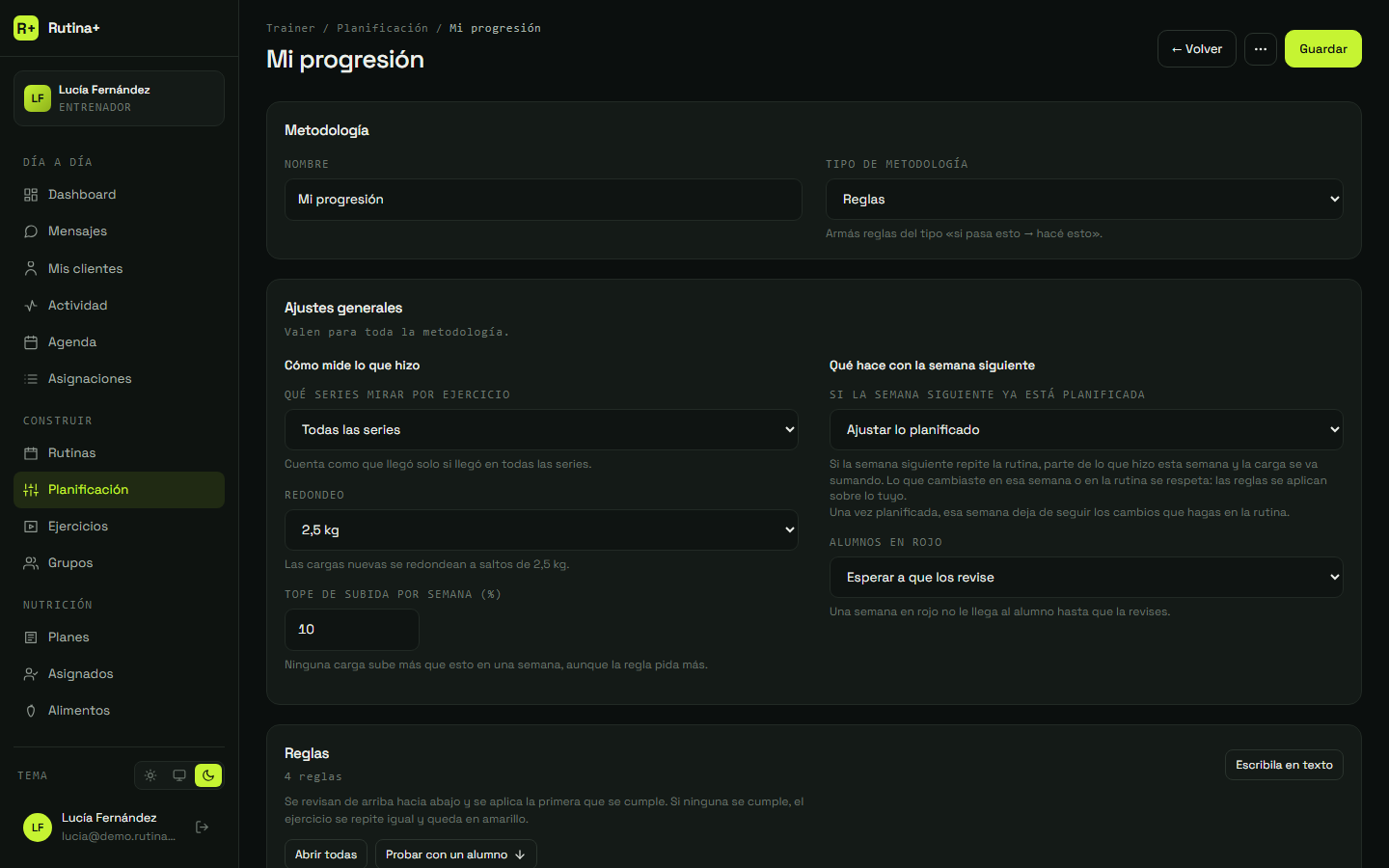The height and width of the screenshot is (868, 1389).
Task: Click the Abrir todas button
Action: pos(326,854)
